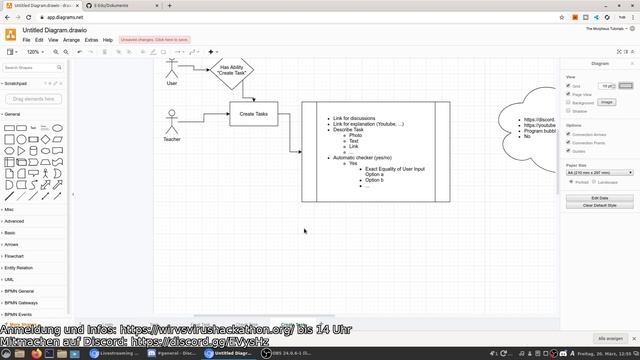Click unsaved changes save notice

pyautogui.click(x=154, y=40)
